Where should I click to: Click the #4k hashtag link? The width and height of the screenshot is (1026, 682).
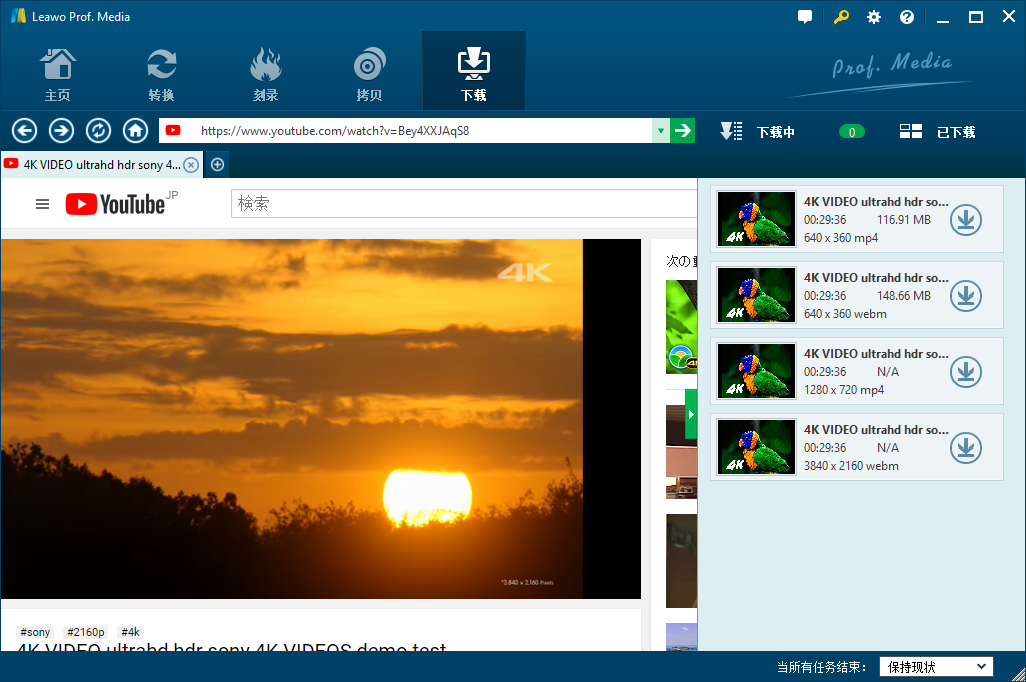click(x=130, y=632)
